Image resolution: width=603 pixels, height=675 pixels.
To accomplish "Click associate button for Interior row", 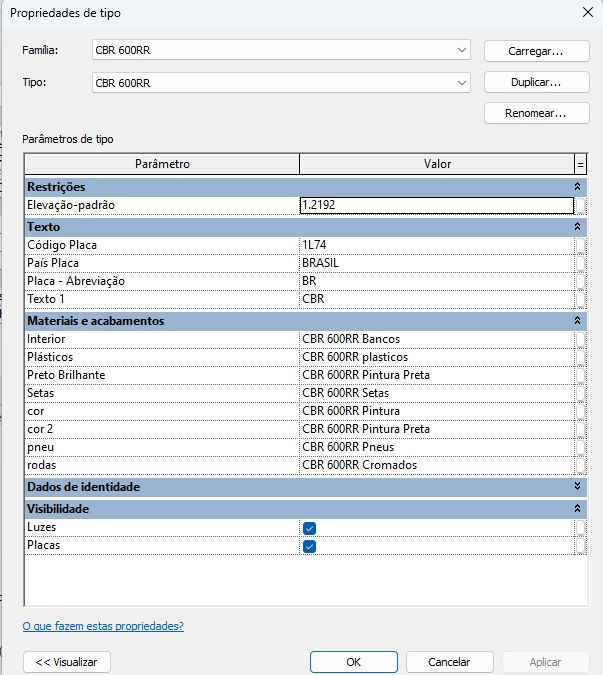I will click(580, 339).
